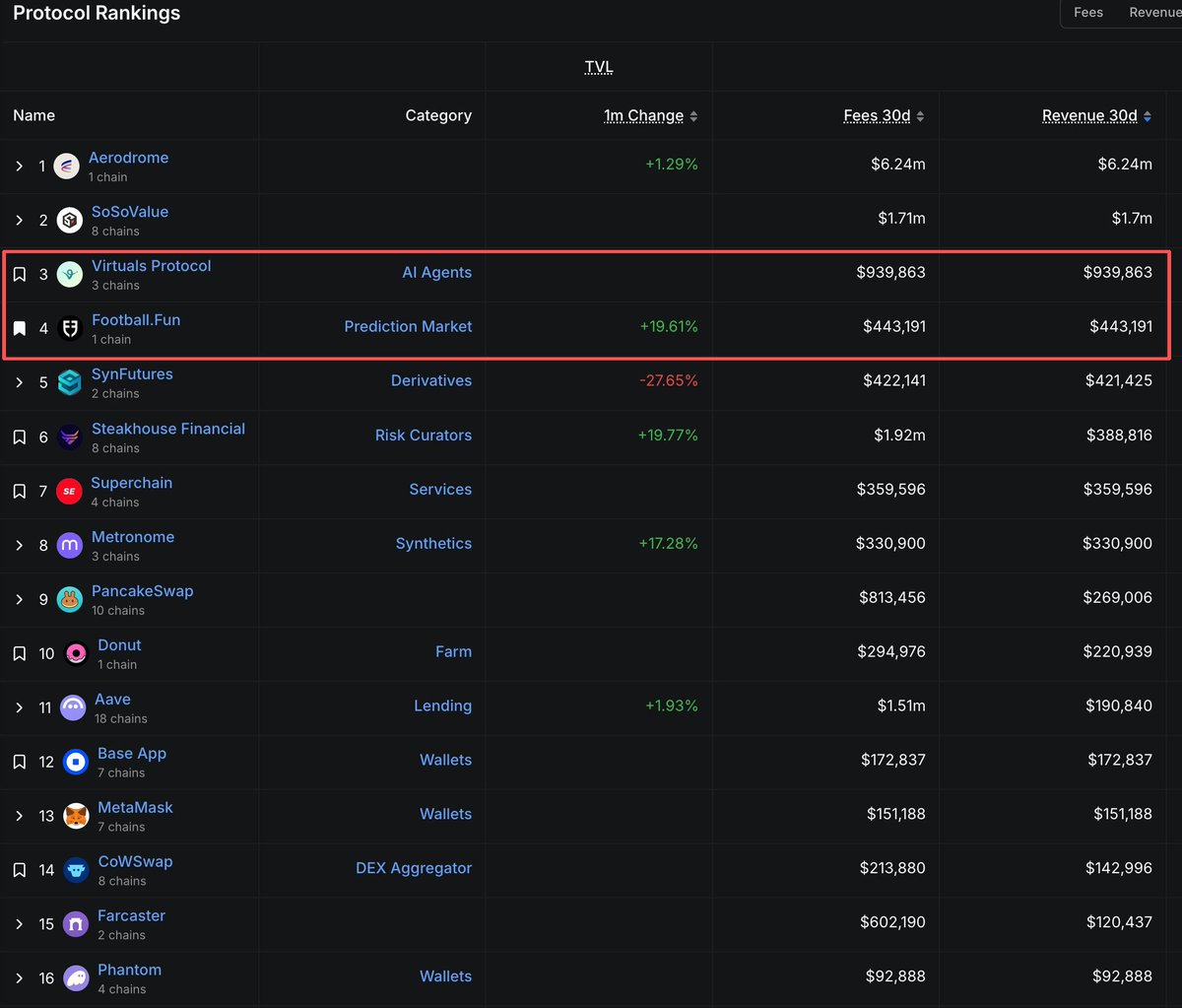Expand the Aave row chevron
Image resolution: width=1182 pixels, height=1008 pixels.
click(19, 707)
